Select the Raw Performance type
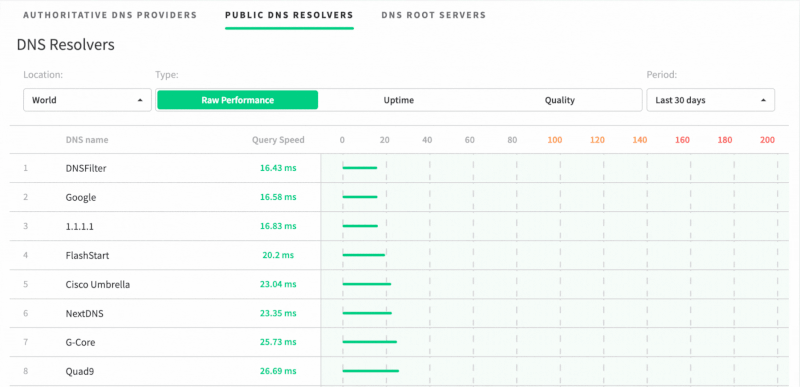This screenshot has height=387, width=800. (x=237, y=100)
